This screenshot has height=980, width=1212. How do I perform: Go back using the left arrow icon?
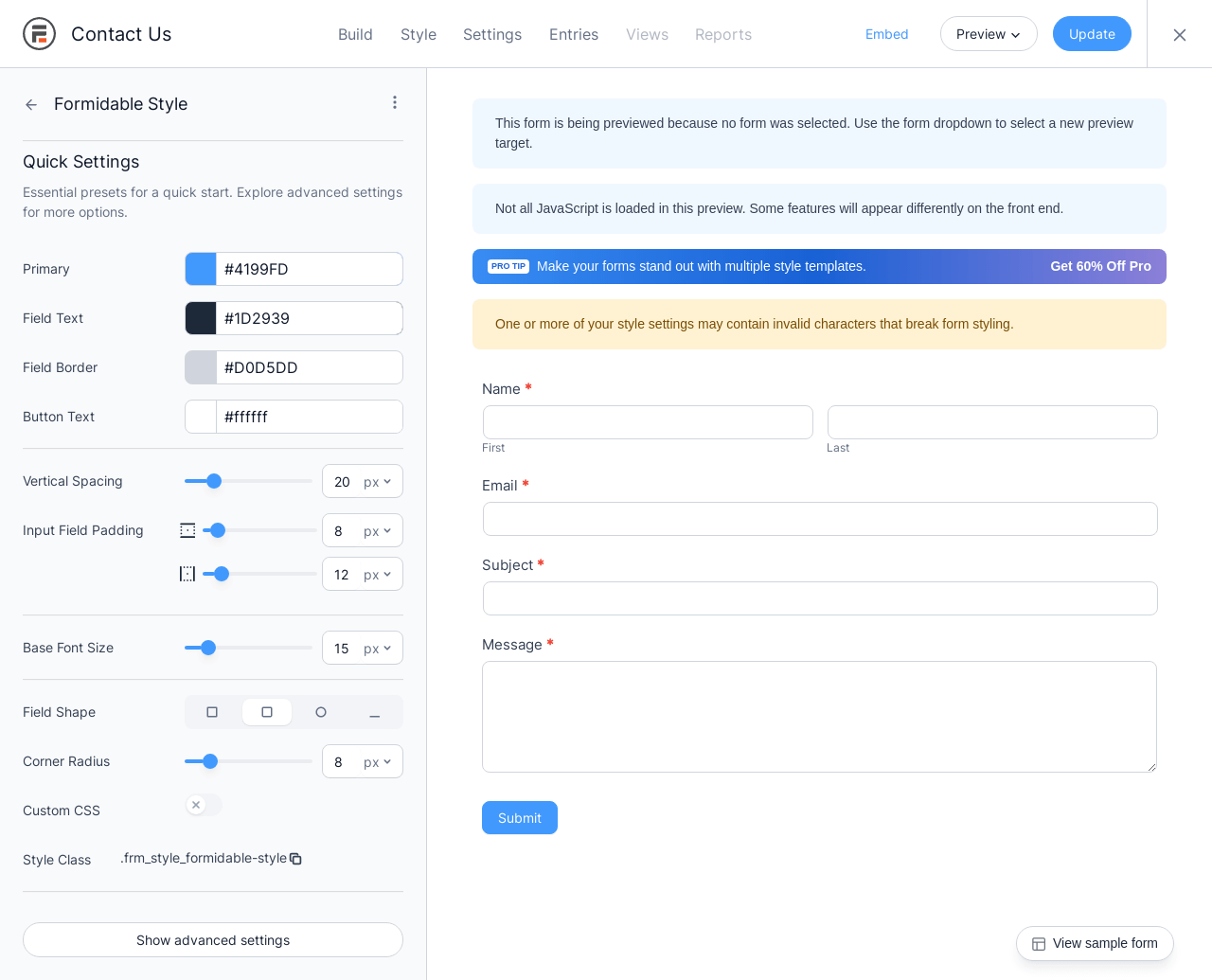pyautogui.click(x=31, y=104)
